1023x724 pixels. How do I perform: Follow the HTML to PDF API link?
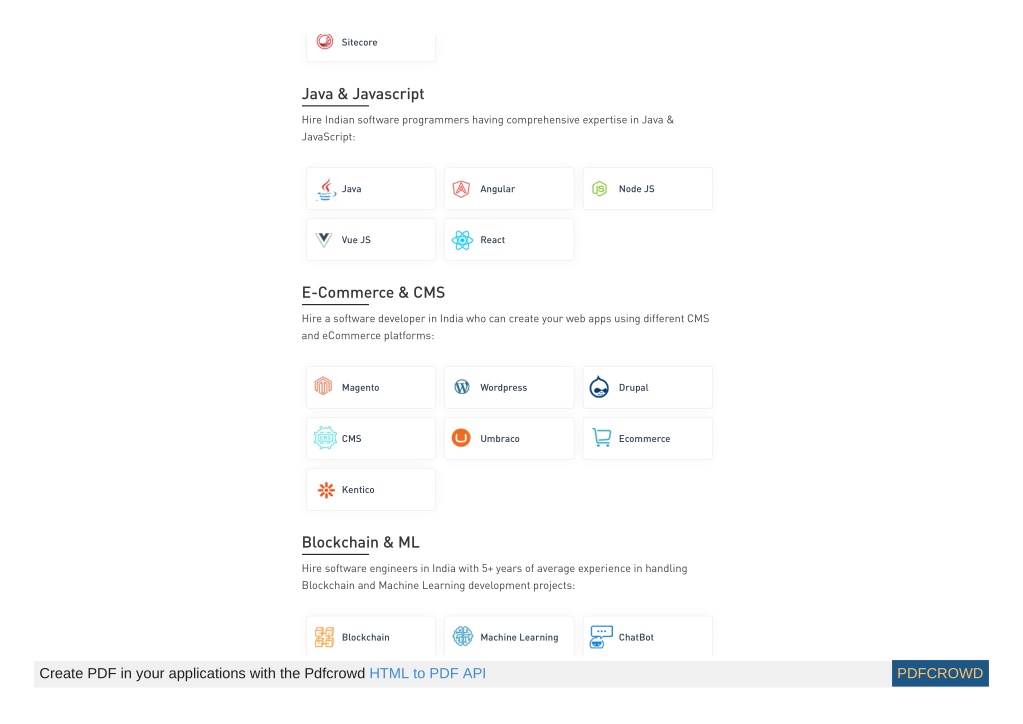(x=427, y=673)
